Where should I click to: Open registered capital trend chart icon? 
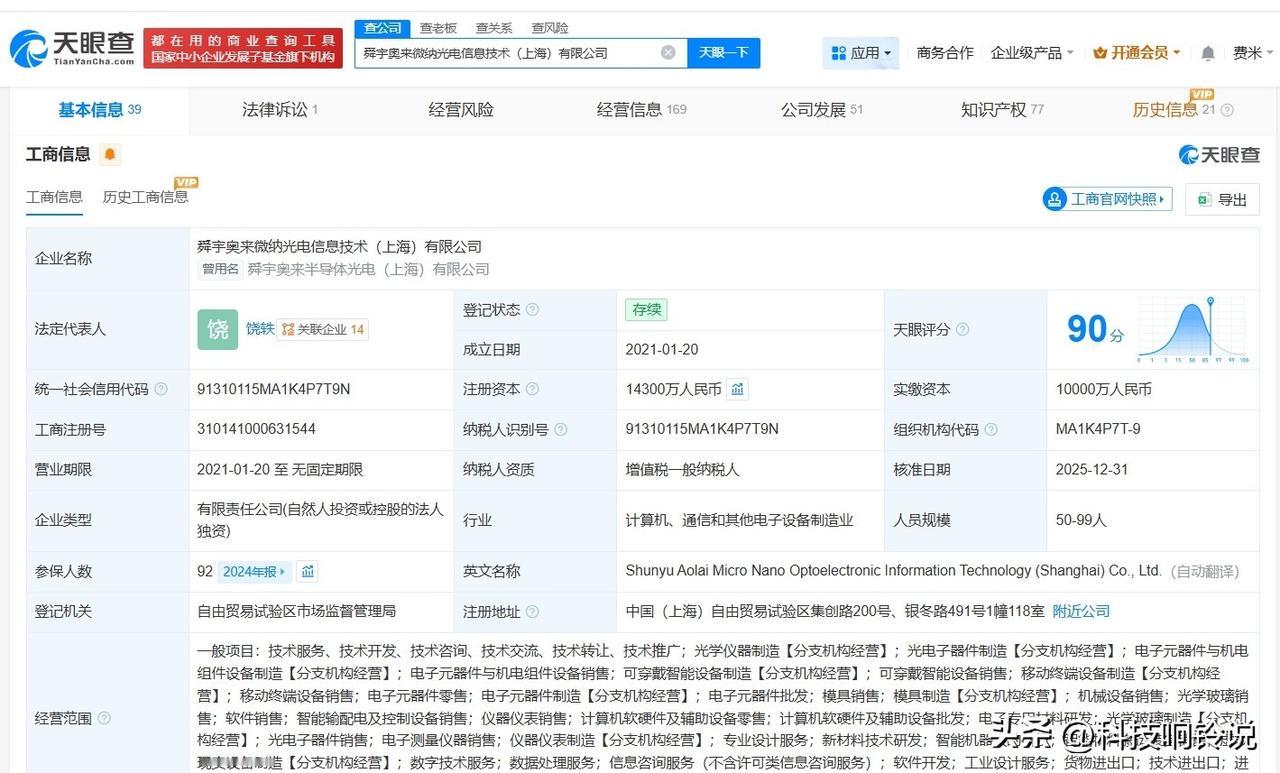(x=737, y=389)
